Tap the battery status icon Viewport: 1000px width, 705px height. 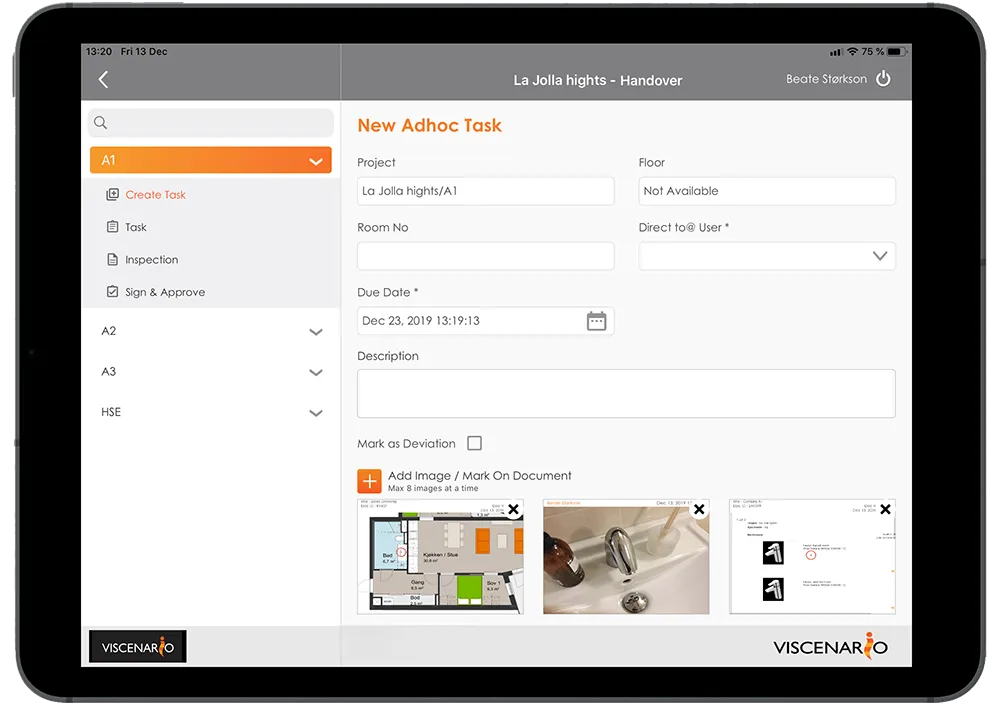click(x=897, y=52)
